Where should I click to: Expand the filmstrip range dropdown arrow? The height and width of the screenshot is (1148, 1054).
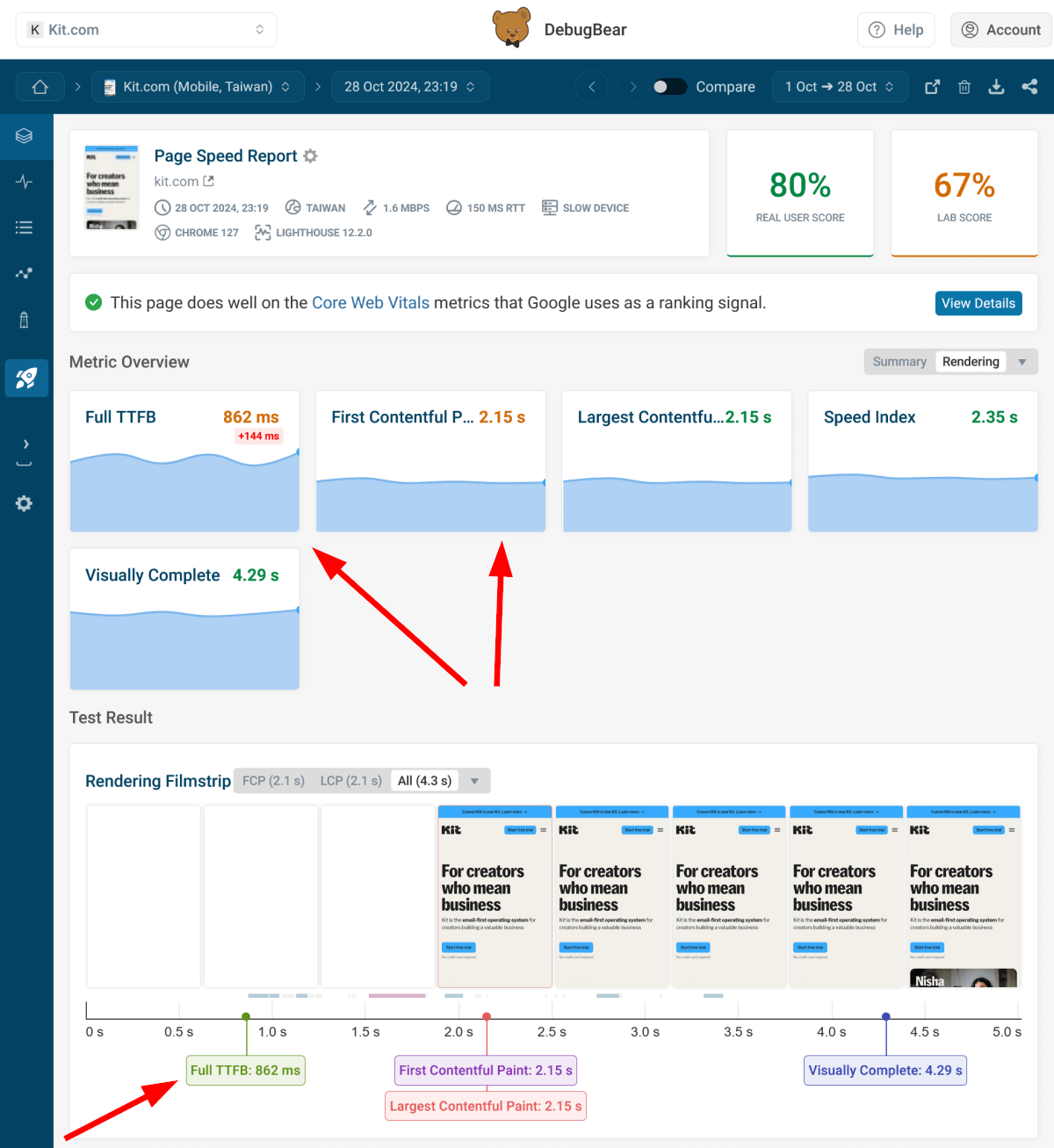point(475,781)
